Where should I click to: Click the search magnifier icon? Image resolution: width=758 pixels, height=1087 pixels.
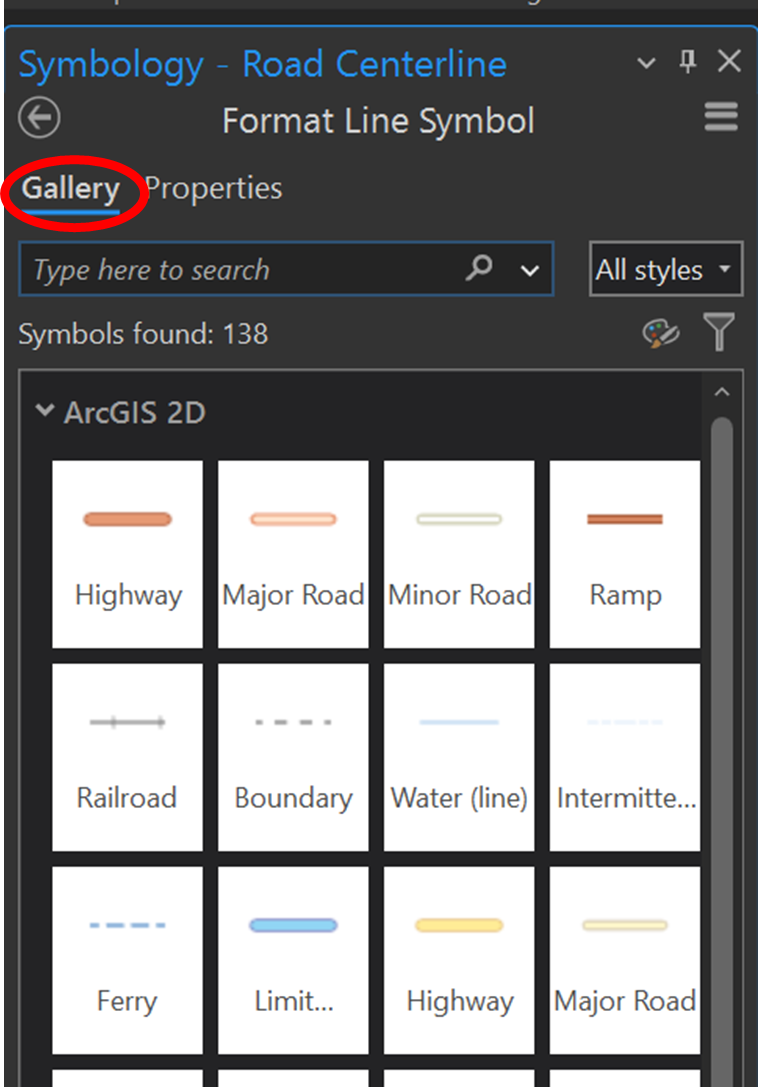(x=478, y=269)
